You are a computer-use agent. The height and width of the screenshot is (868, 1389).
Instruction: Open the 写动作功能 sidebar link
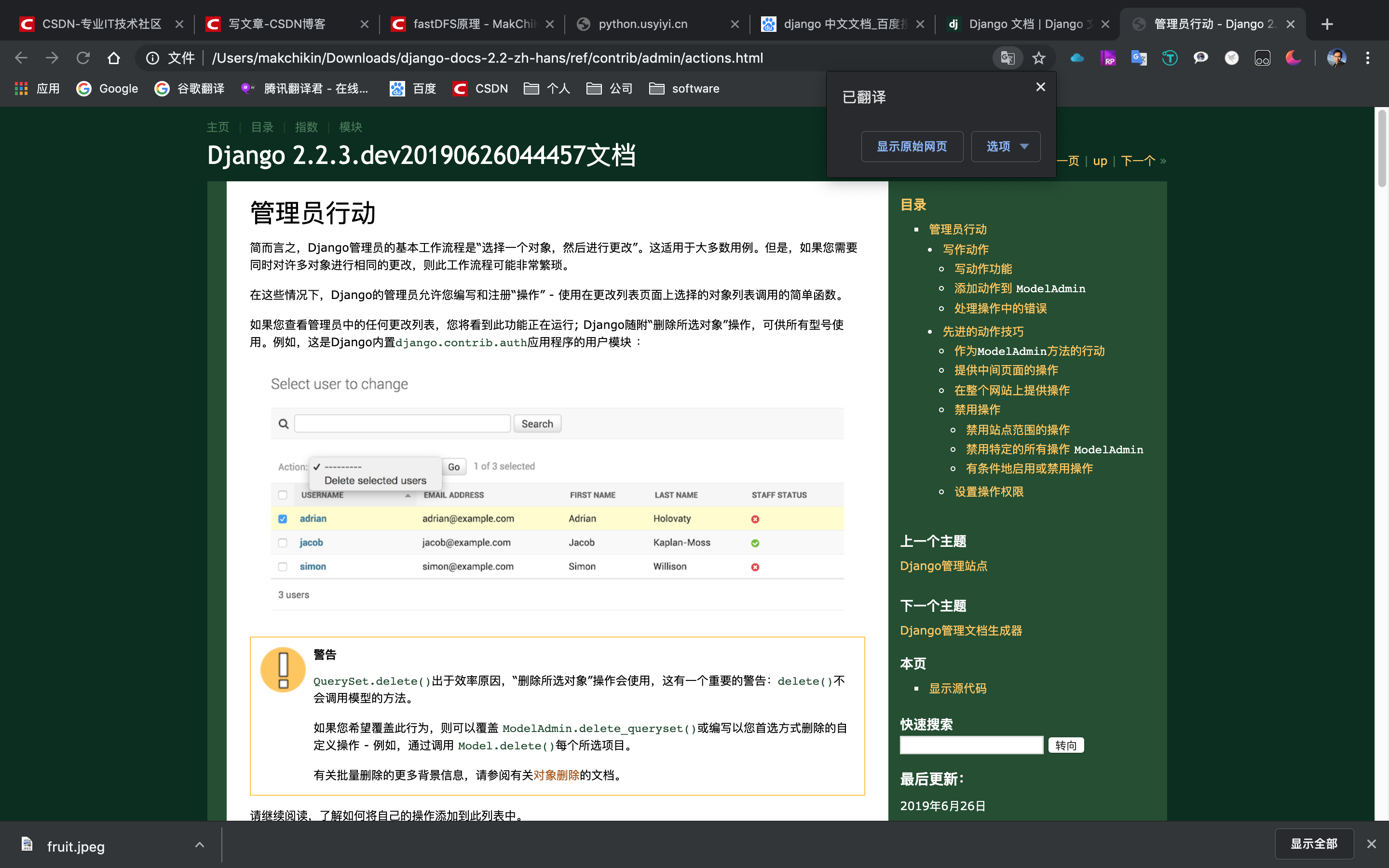(982, 269)
